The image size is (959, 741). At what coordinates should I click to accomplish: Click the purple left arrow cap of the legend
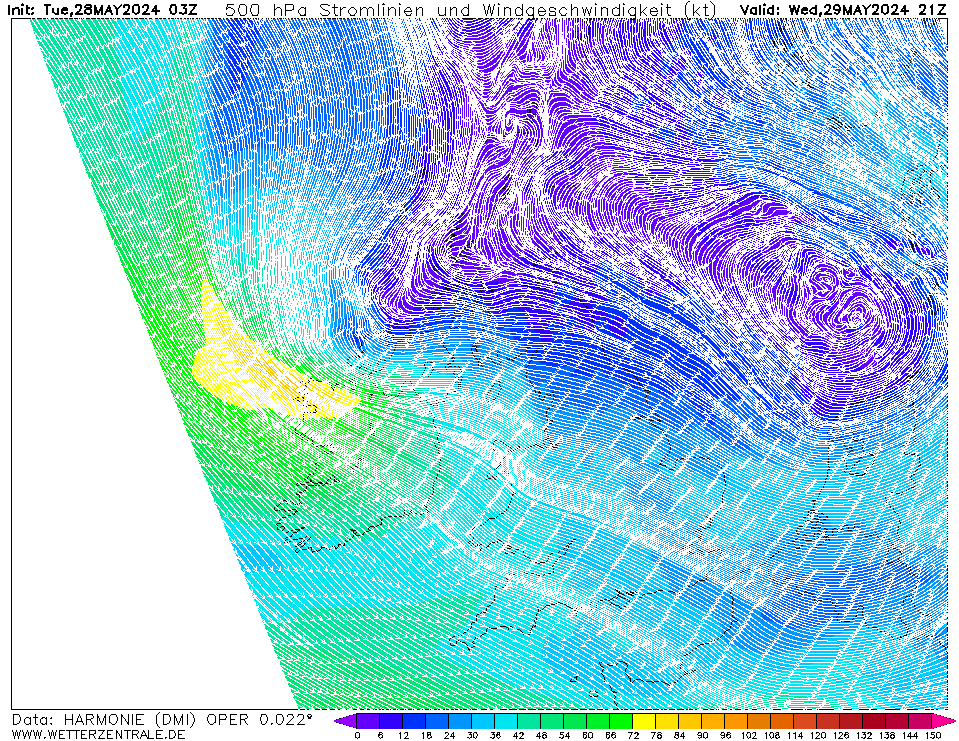point(346,721)
